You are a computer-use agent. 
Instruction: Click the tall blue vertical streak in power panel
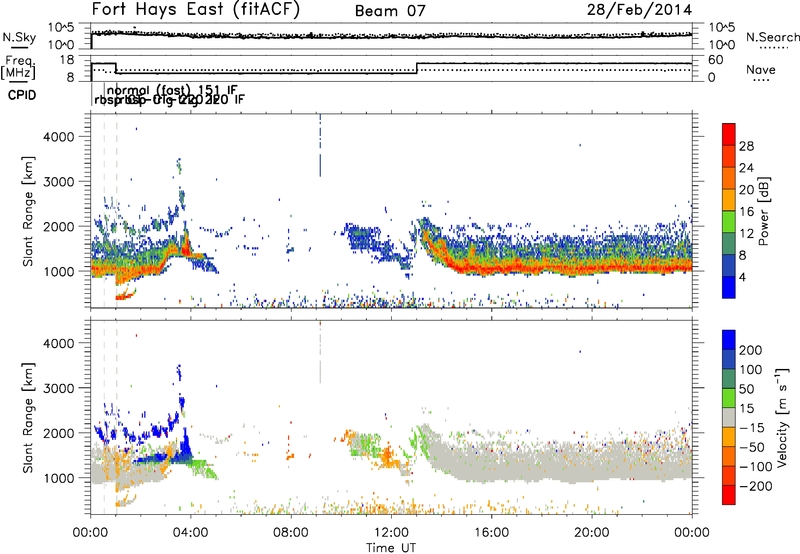pyautogui.click(x=320, y=145)
